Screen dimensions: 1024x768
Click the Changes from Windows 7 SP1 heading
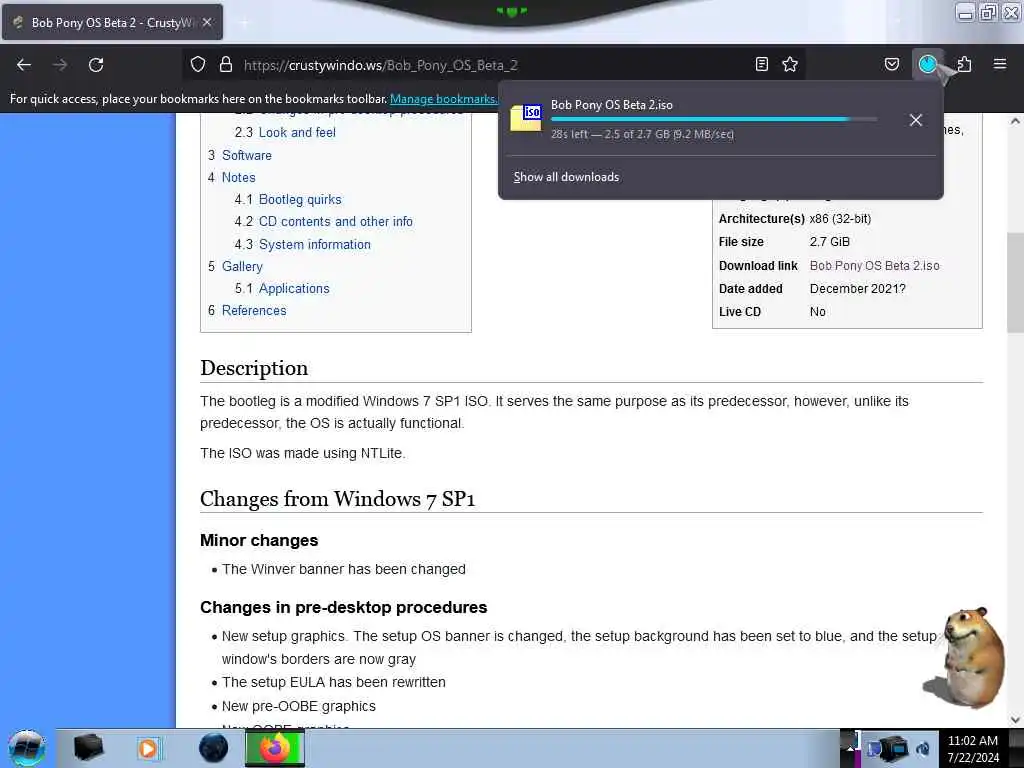(x=338, y=499)
